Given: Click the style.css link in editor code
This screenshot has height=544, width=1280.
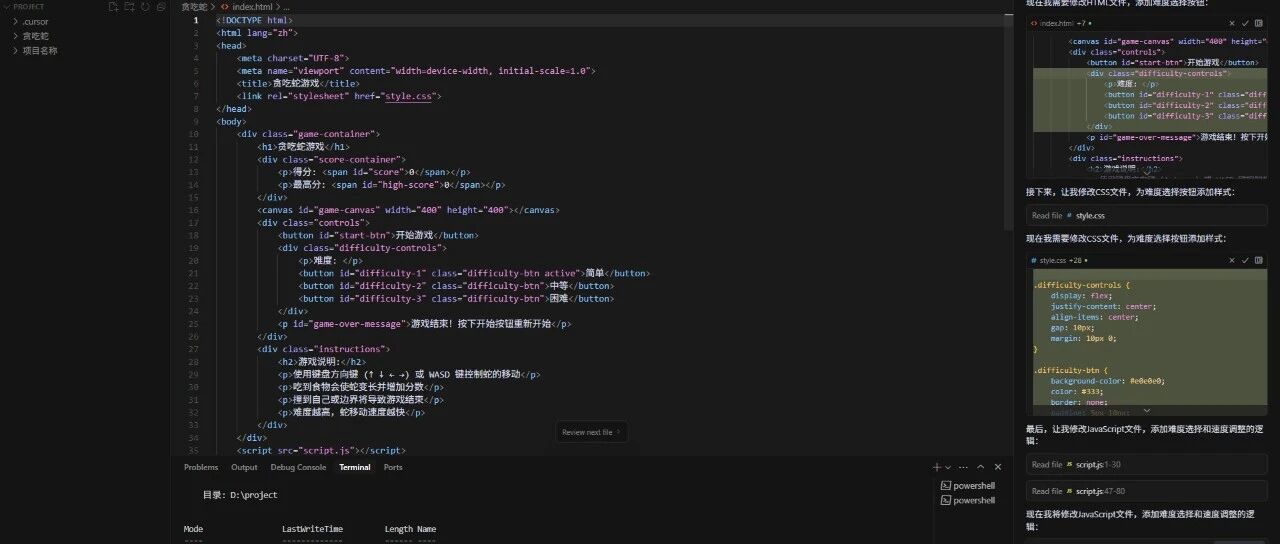Looking at the screenshot, I should tap(409, 96).
